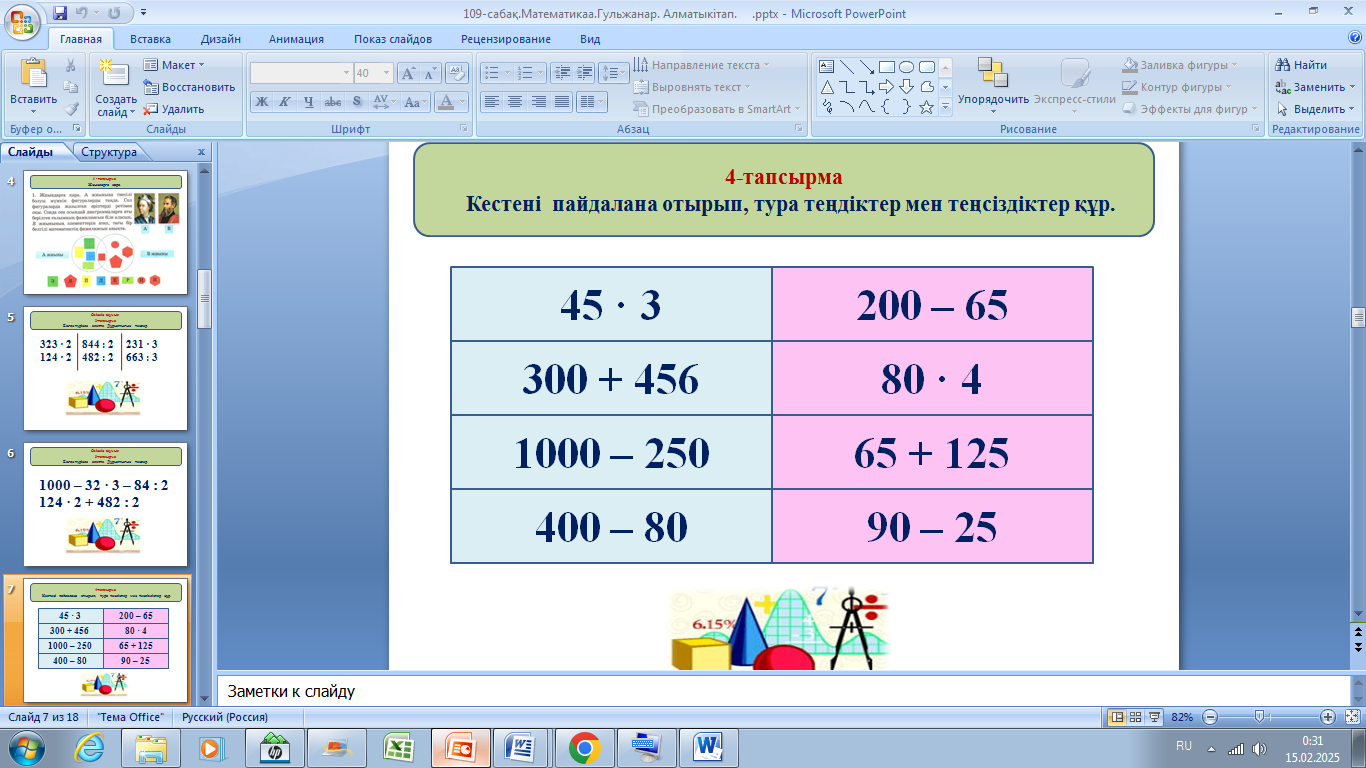Clear all text formatting with eraser icon
Screen dimensions: 1366x768
457,72
